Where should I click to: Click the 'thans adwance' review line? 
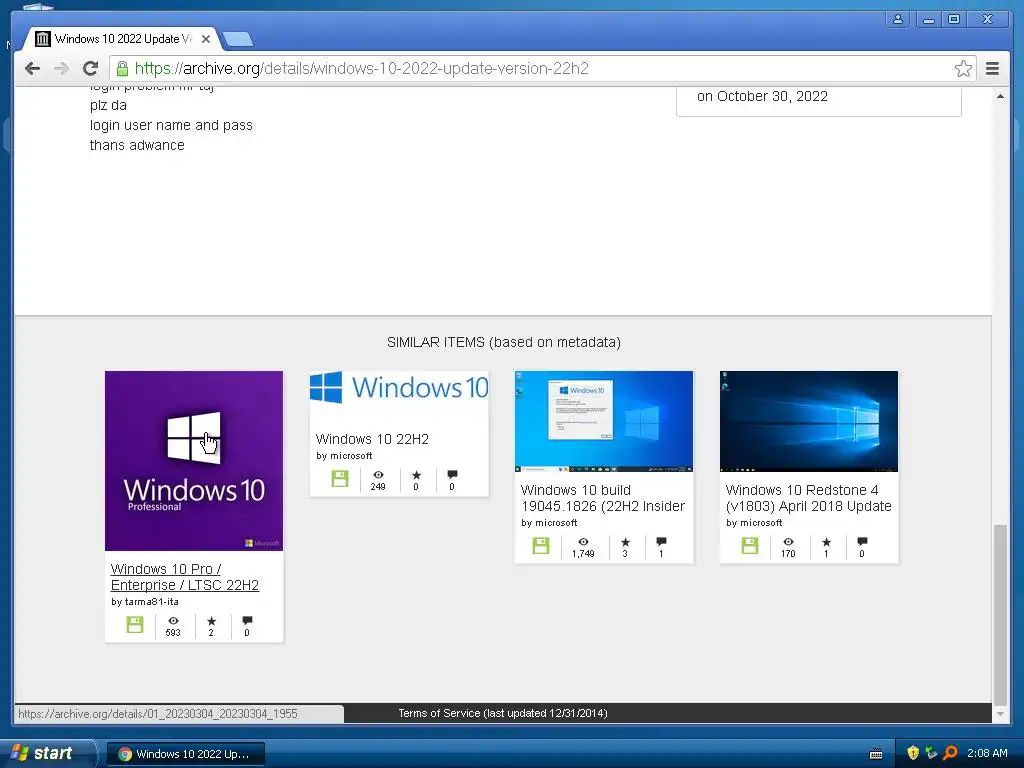tap(137, 145)
